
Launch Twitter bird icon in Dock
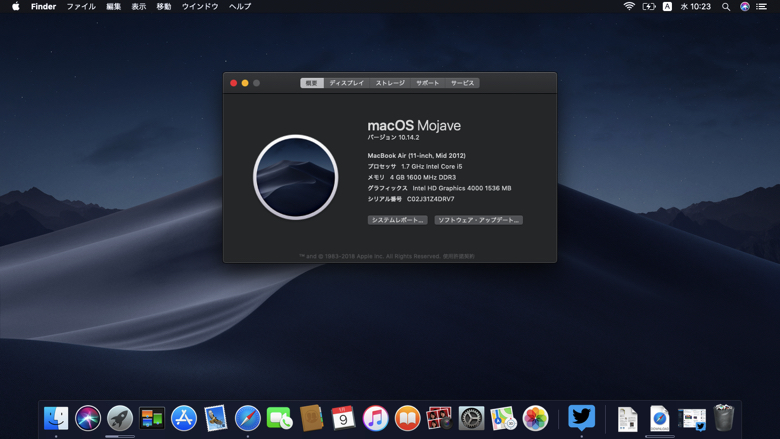click(582, 418)
